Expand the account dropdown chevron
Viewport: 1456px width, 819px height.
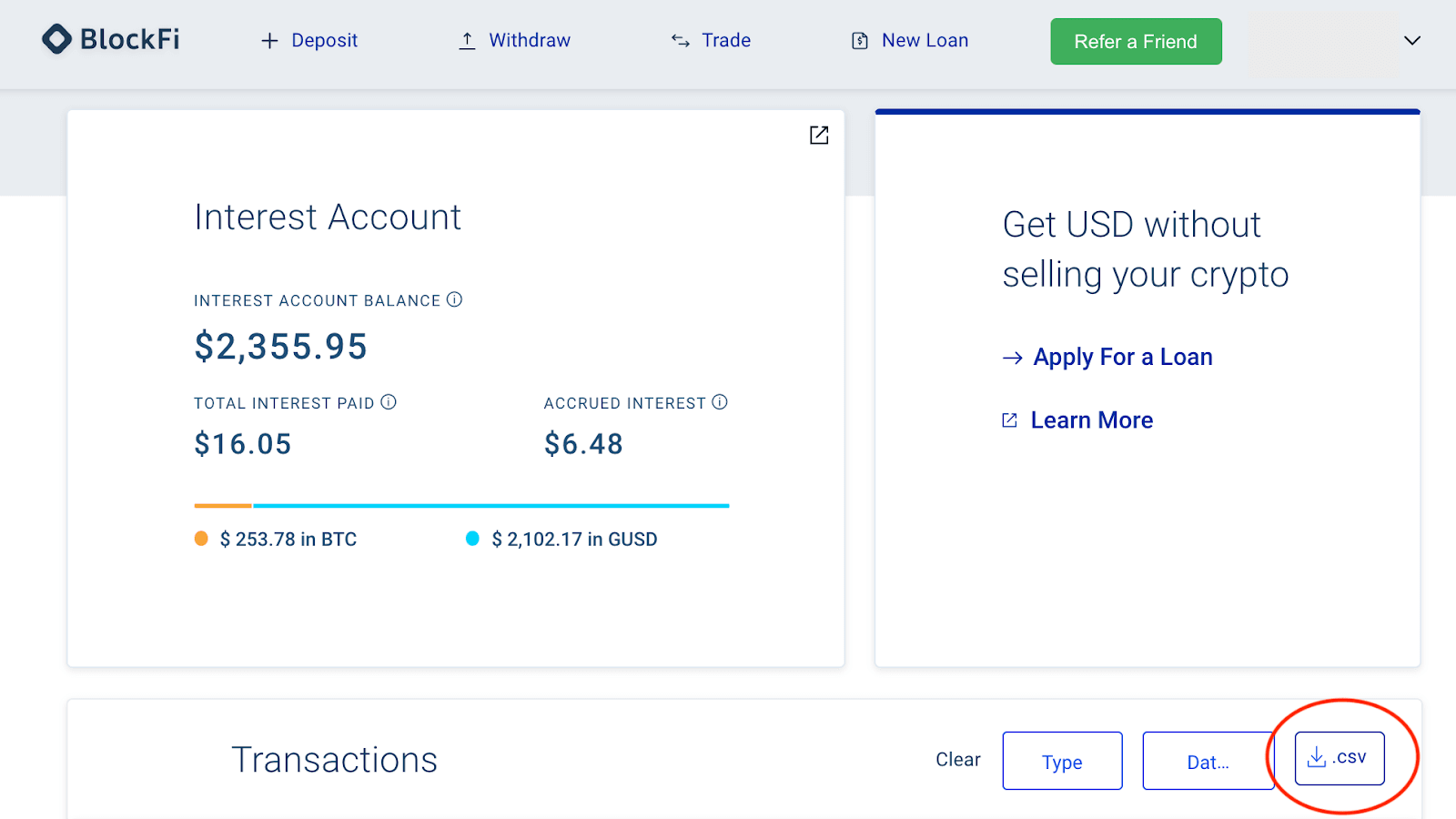(1412, 41)
